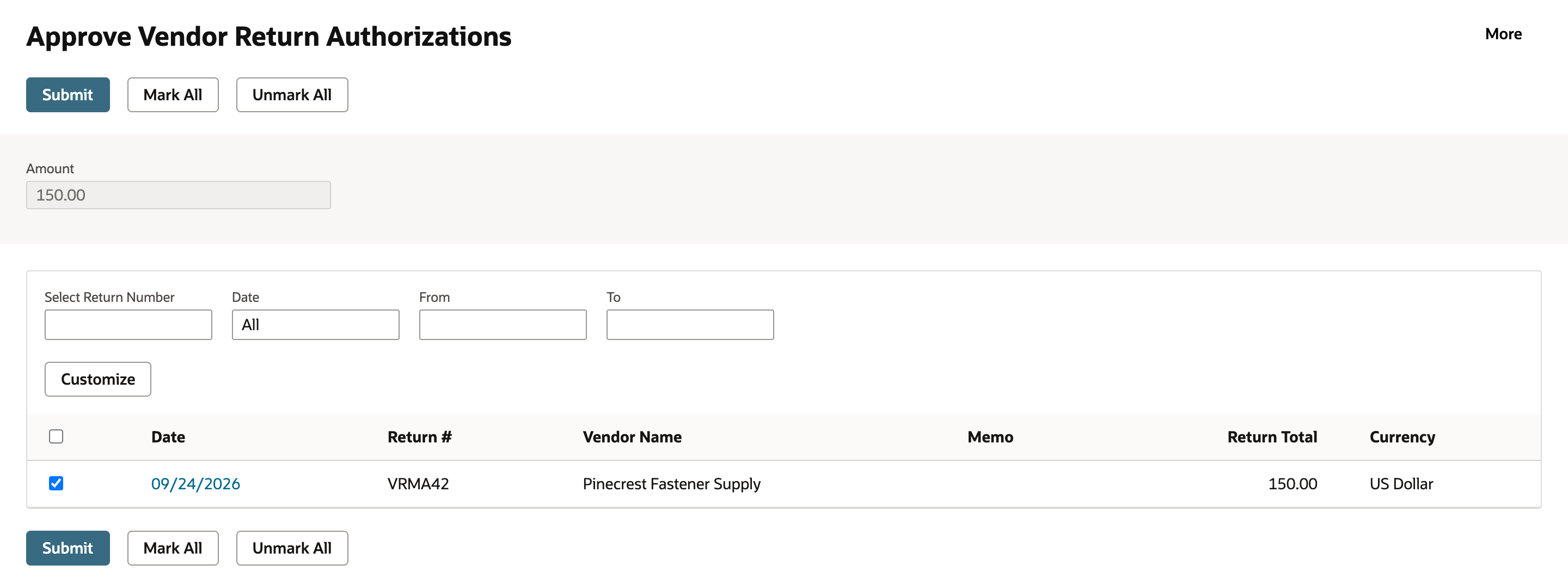The width and height of the screenshot is (1568, 583).
Task: Click the top Unmark All button
Action: 292,94
